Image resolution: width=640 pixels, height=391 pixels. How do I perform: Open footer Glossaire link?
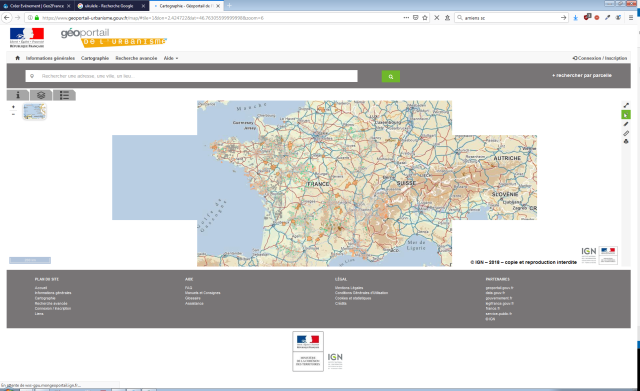pos(193,298)
